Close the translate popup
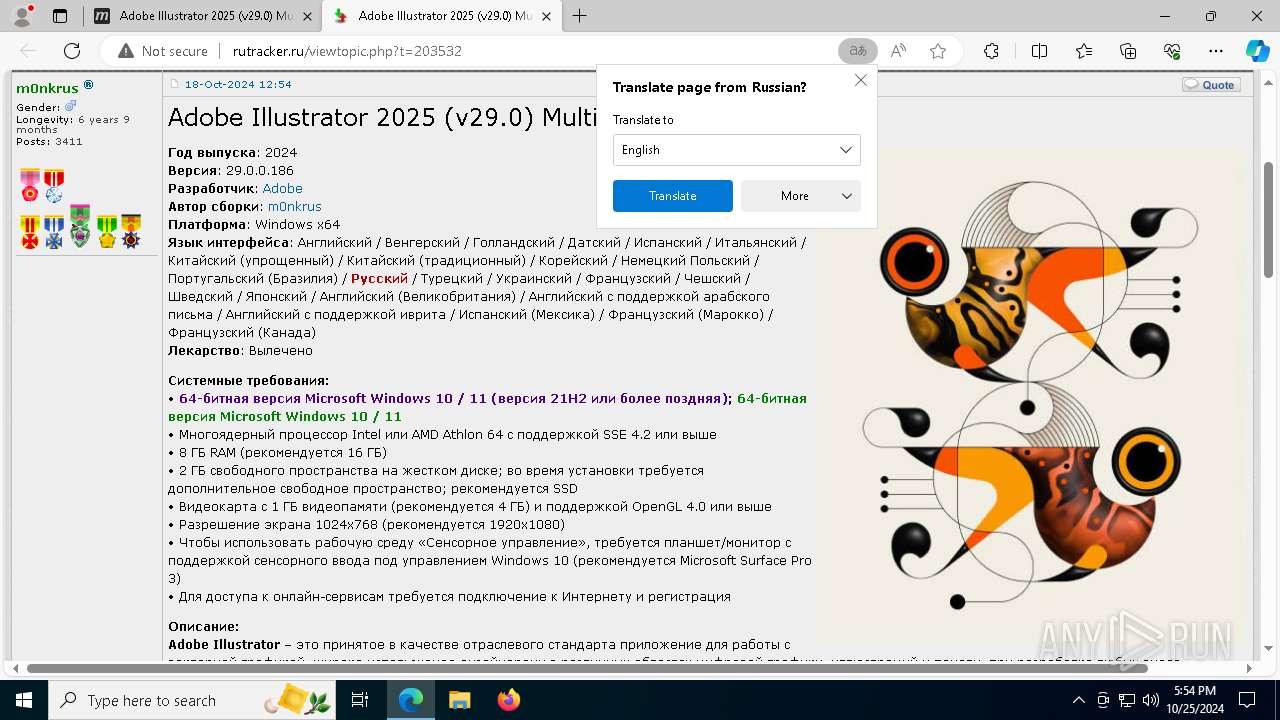The image size is (1280, 720). pos(860,80)
